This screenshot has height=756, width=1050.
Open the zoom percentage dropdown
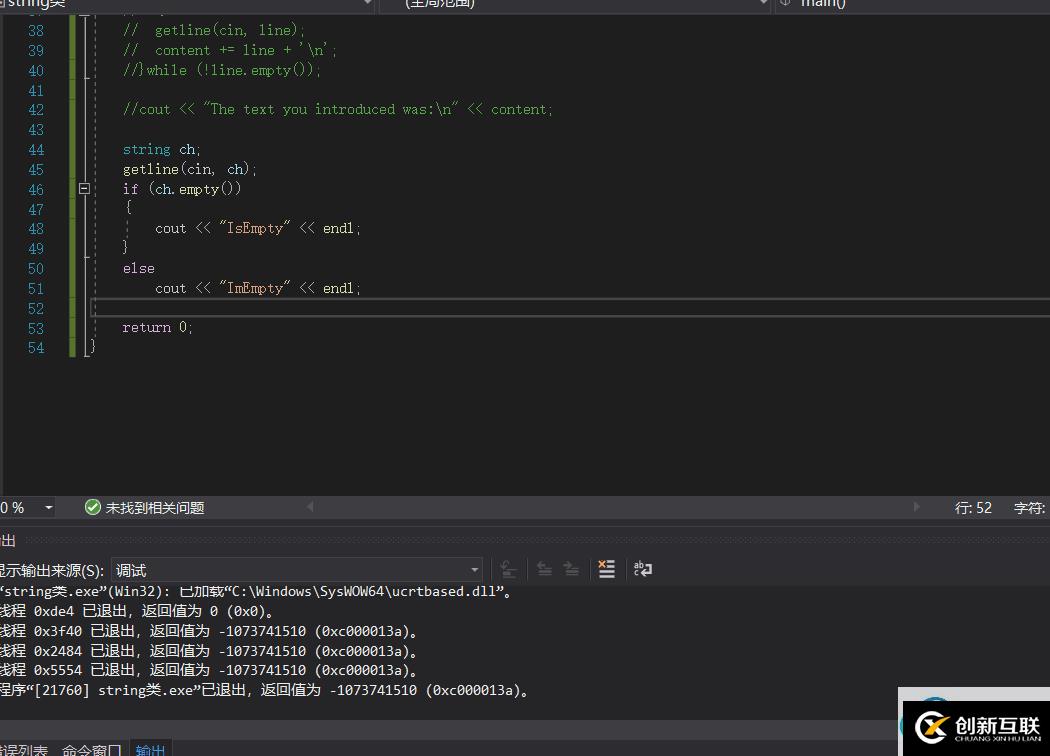[48, 508]
